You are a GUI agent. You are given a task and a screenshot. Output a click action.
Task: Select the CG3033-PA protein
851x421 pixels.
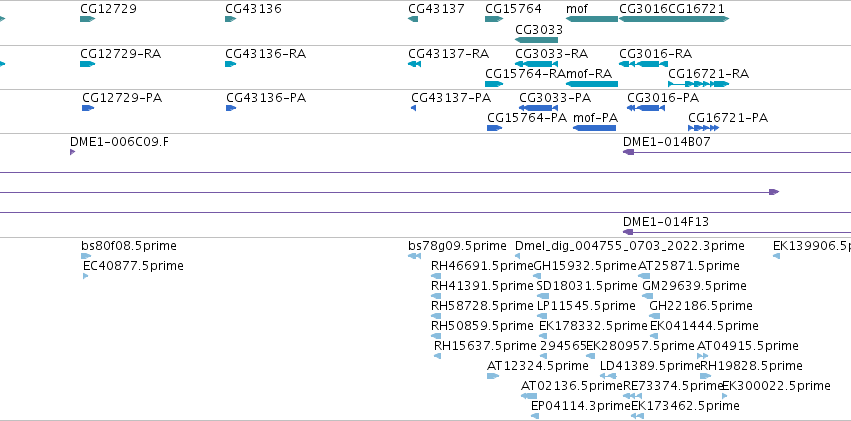[x=538, y=108]
